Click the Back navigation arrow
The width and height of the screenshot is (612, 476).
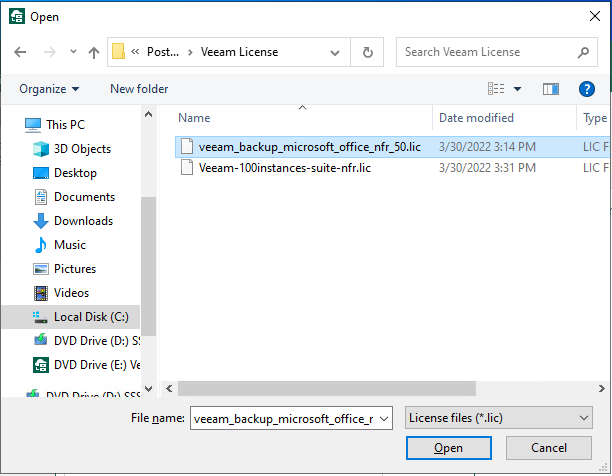click(20, 52)
